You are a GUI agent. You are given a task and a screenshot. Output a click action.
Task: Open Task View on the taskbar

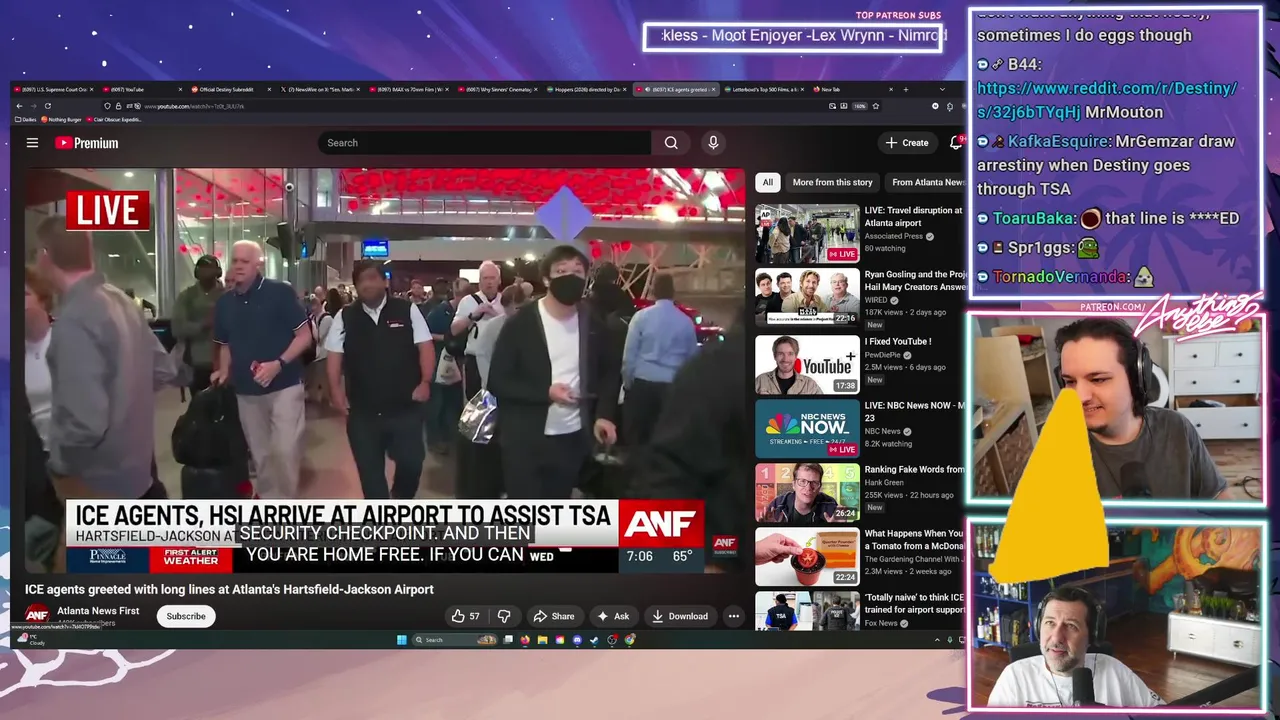click(508, 640)
